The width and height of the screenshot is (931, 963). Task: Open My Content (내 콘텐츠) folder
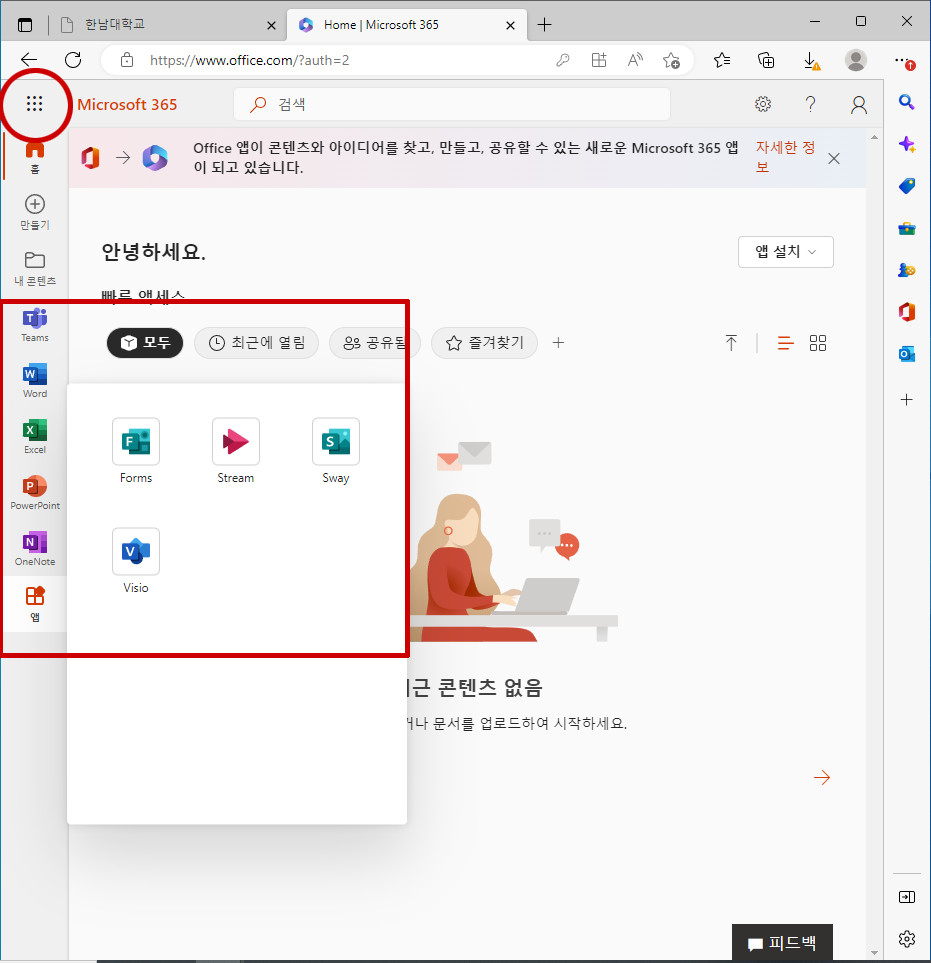pos(34,268)
